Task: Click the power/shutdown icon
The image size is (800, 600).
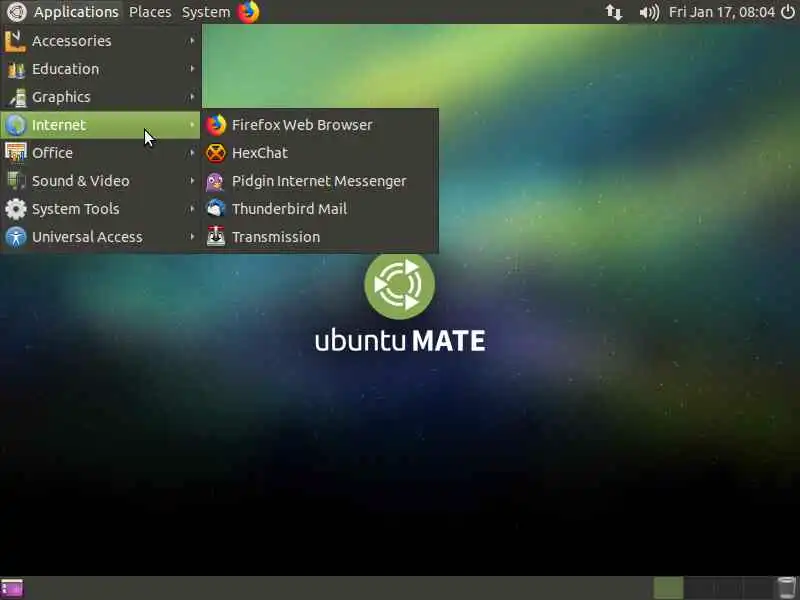Action: (x=788, y=12)
